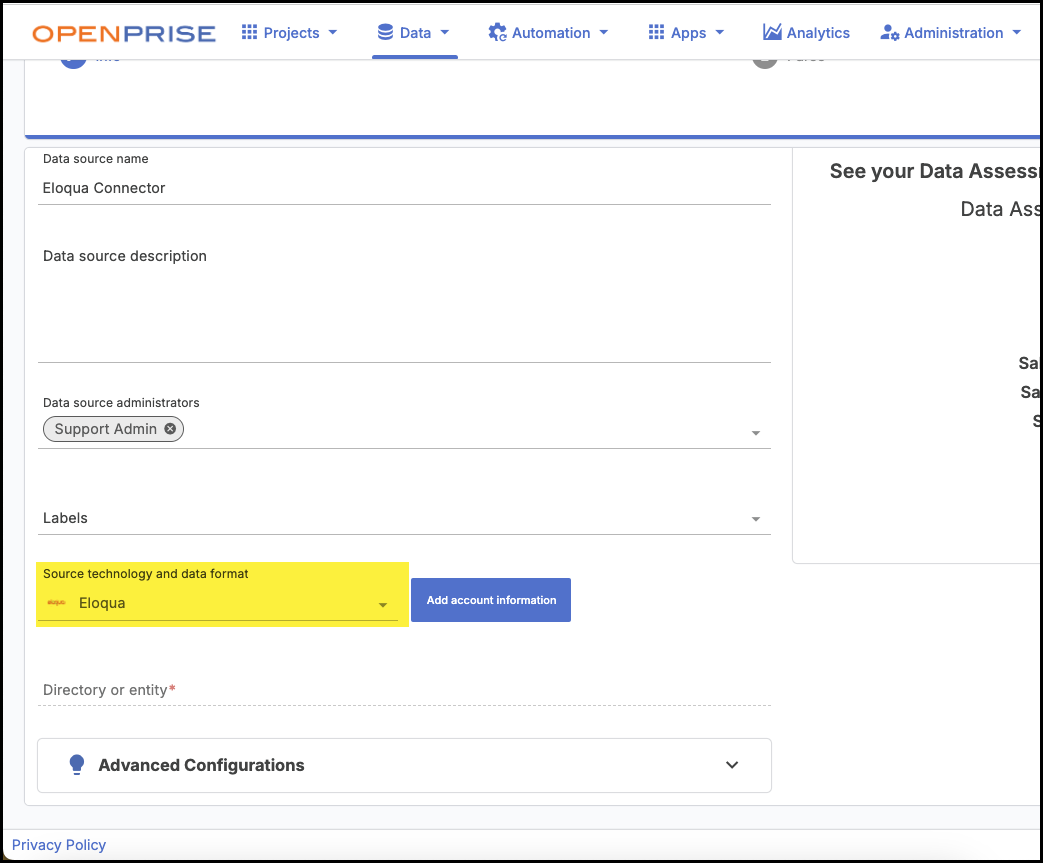Click the Apps grid icon
This screenshot has height=863, width=1043.
coord(657,32)
